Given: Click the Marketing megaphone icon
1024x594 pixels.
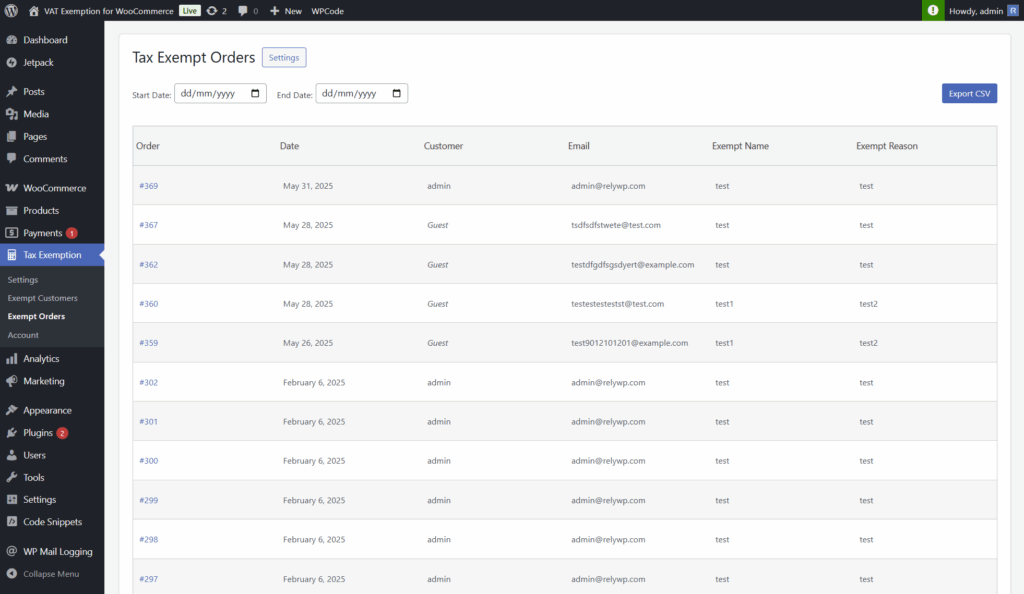Looking at the screenshot, I should pyautogui.click(x=12, y=381).
